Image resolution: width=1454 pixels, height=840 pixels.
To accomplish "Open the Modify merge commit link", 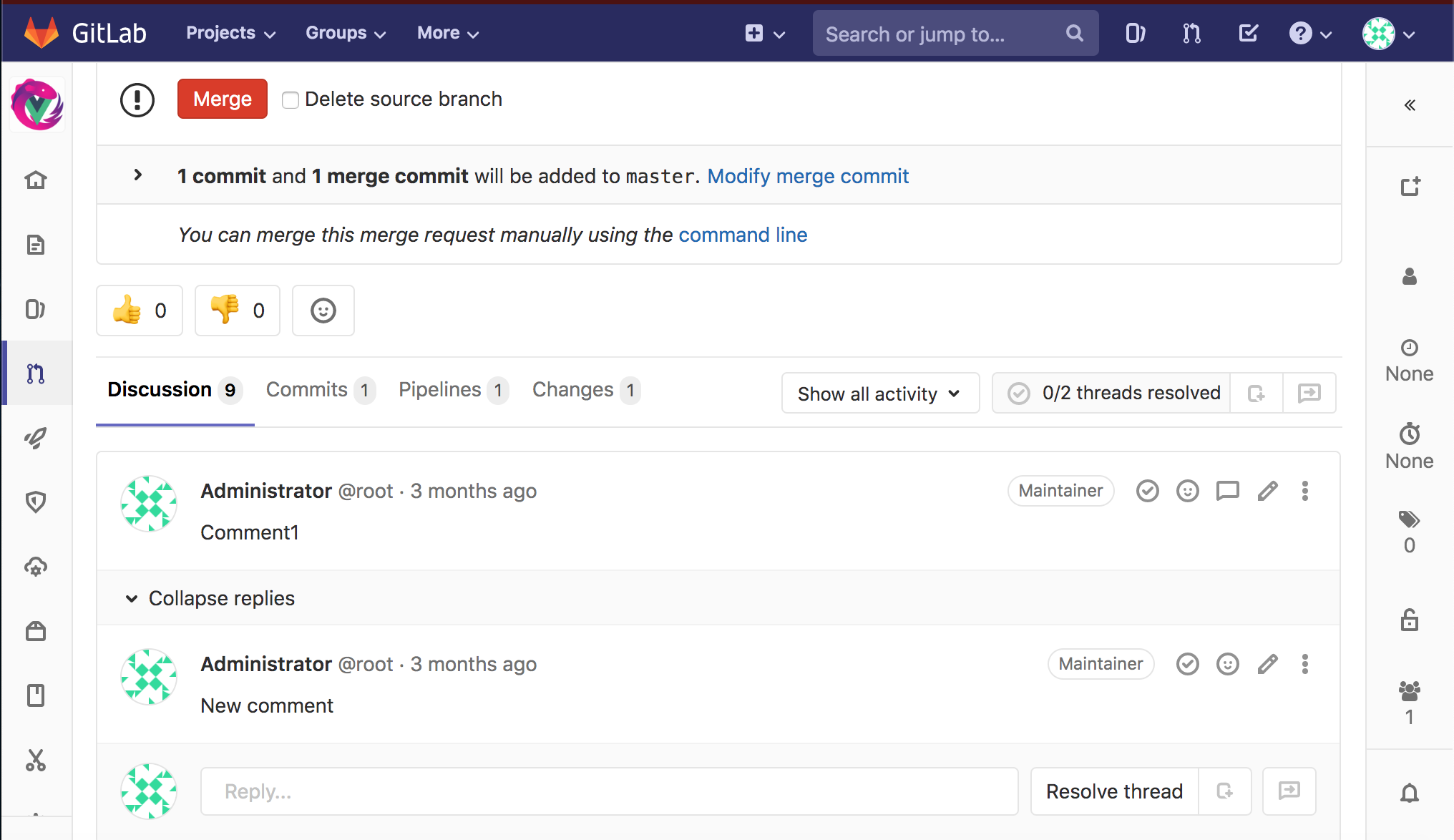I will pos(808,176).
